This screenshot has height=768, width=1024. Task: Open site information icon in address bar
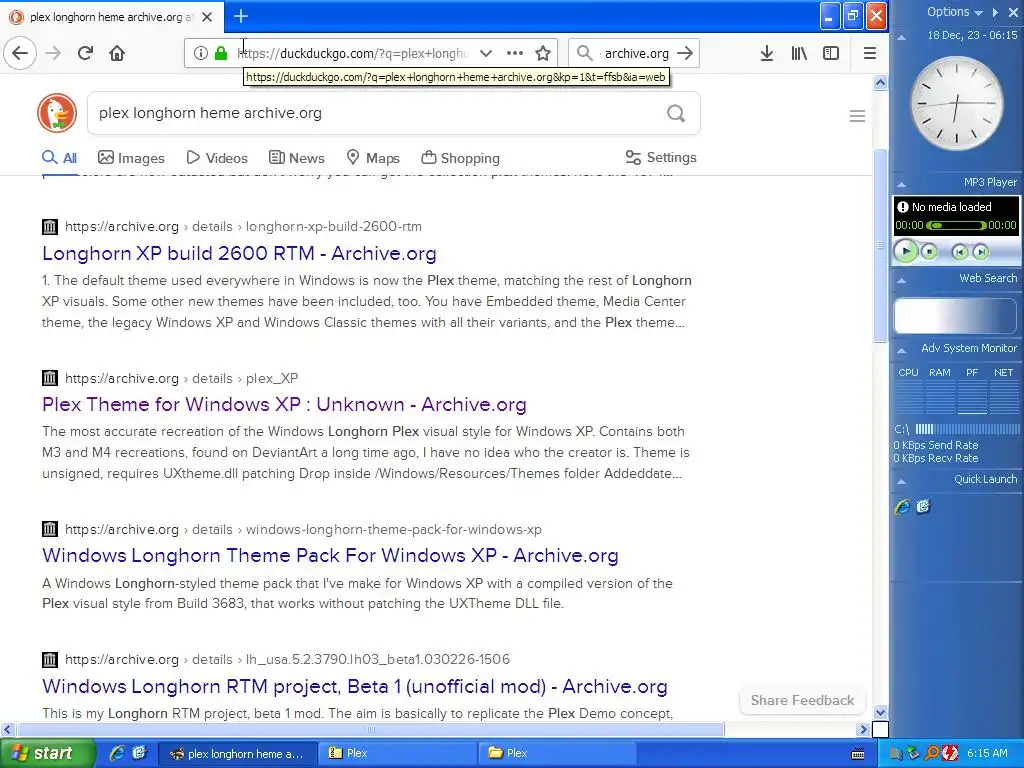[x=200, y=54]
